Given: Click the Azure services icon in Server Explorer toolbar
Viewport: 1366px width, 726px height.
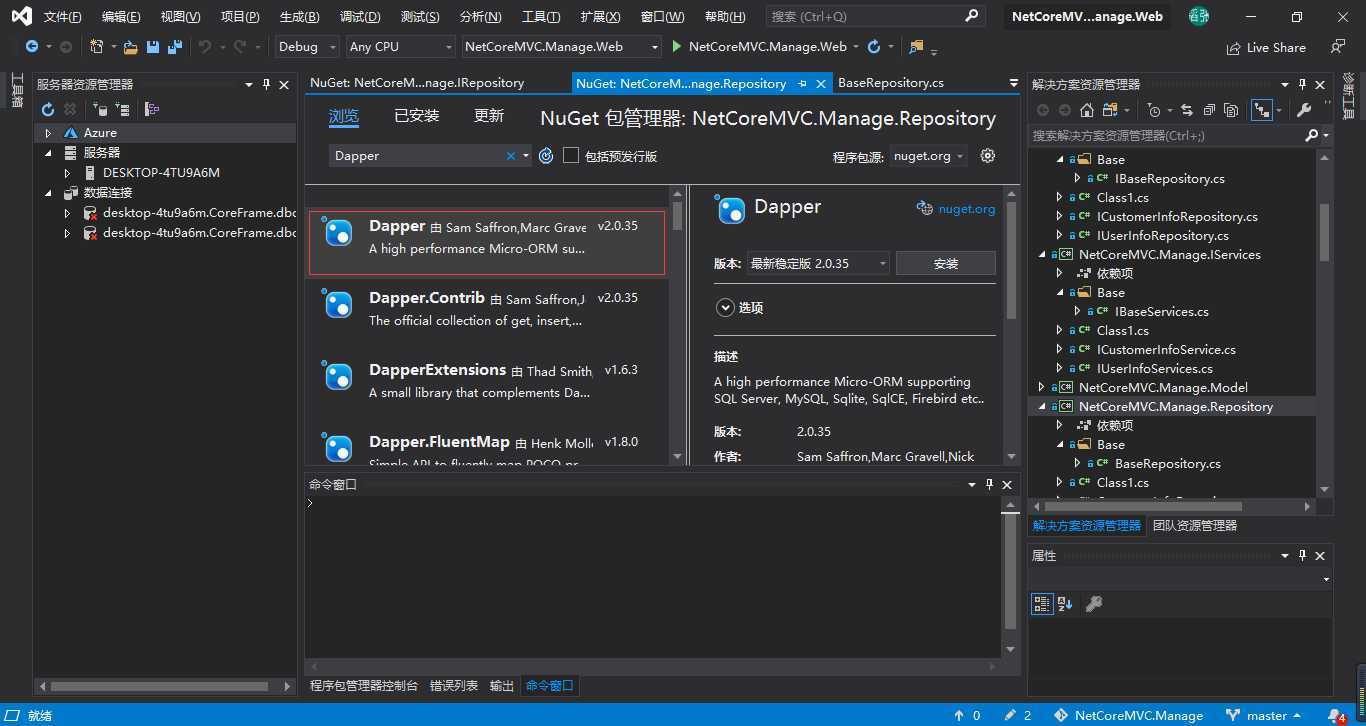Looking at the screenshot, I should point(152,110).
